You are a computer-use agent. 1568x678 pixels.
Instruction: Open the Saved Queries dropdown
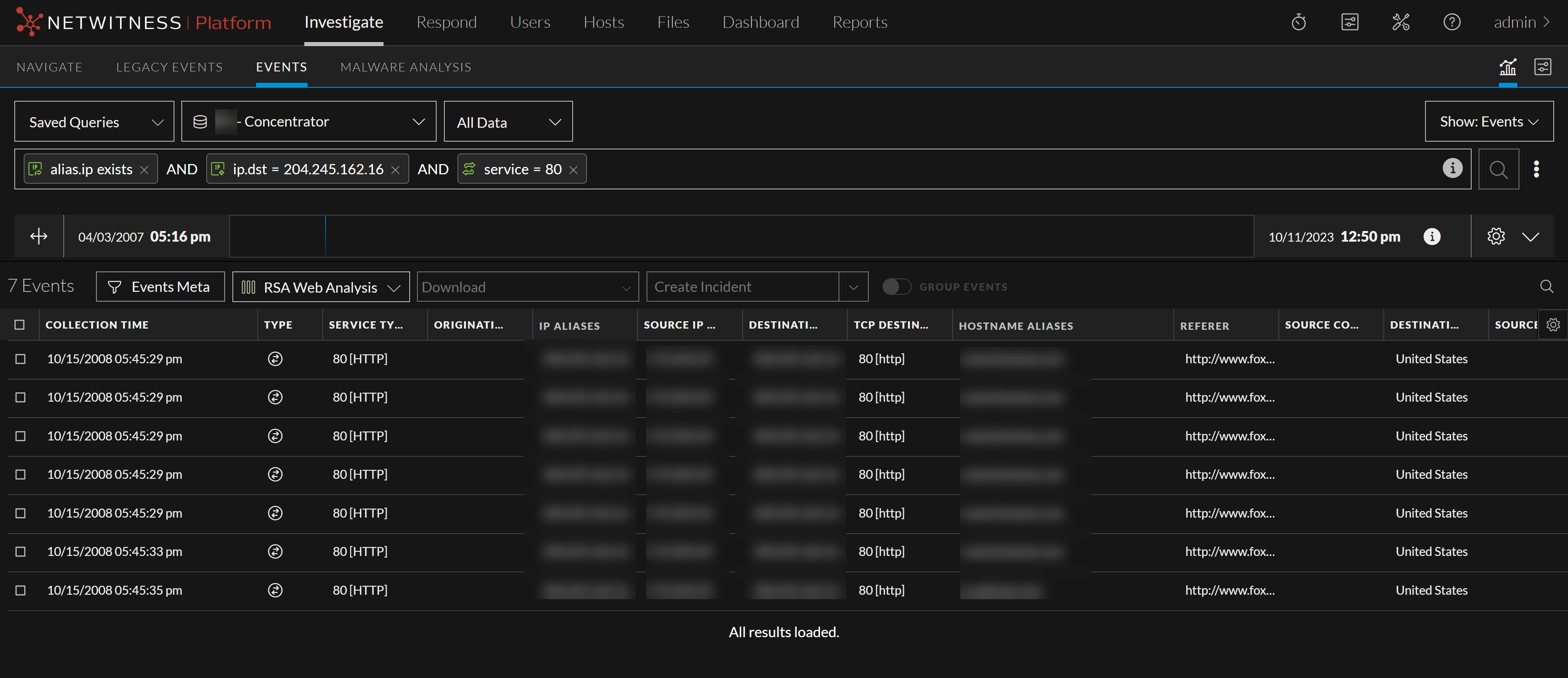pos(94,122)
